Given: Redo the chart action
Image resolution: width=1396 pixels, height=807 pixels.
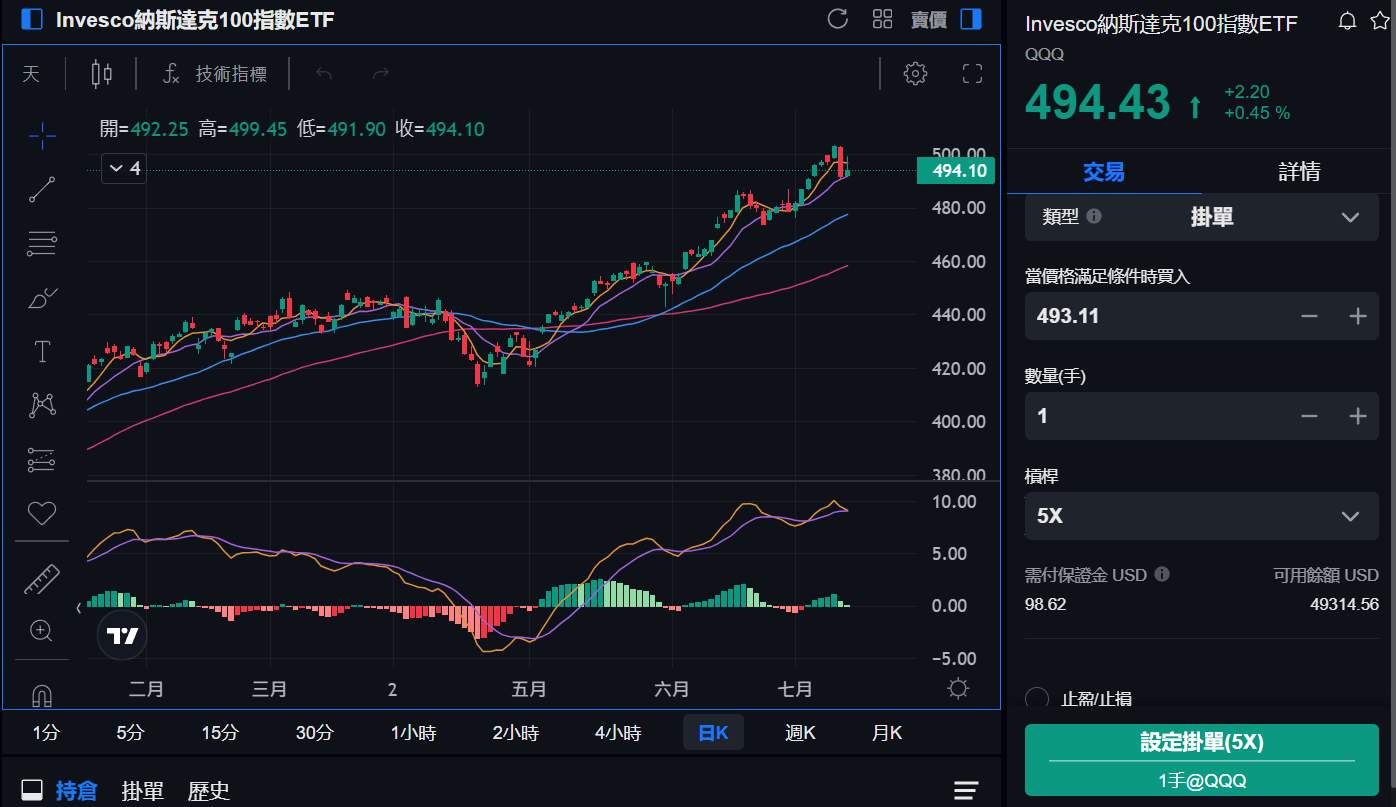Looking at the screenshot, I should click(x=380, y=73).
